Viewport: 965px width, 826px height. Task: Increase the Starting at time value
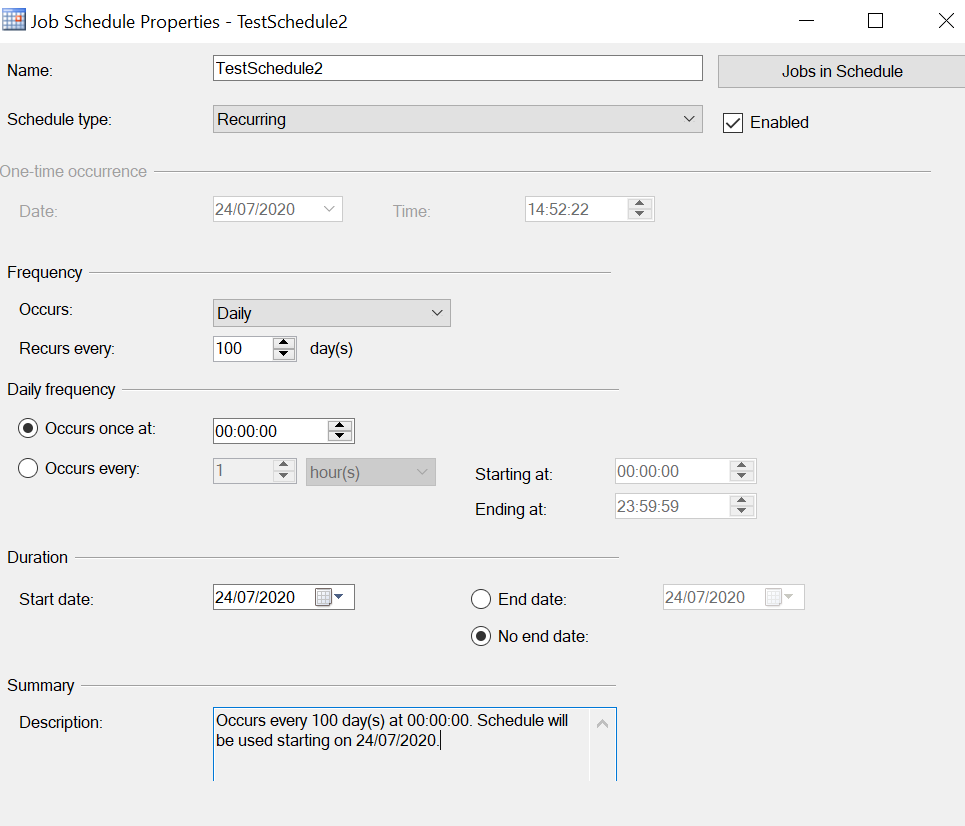tap(742, 465)
